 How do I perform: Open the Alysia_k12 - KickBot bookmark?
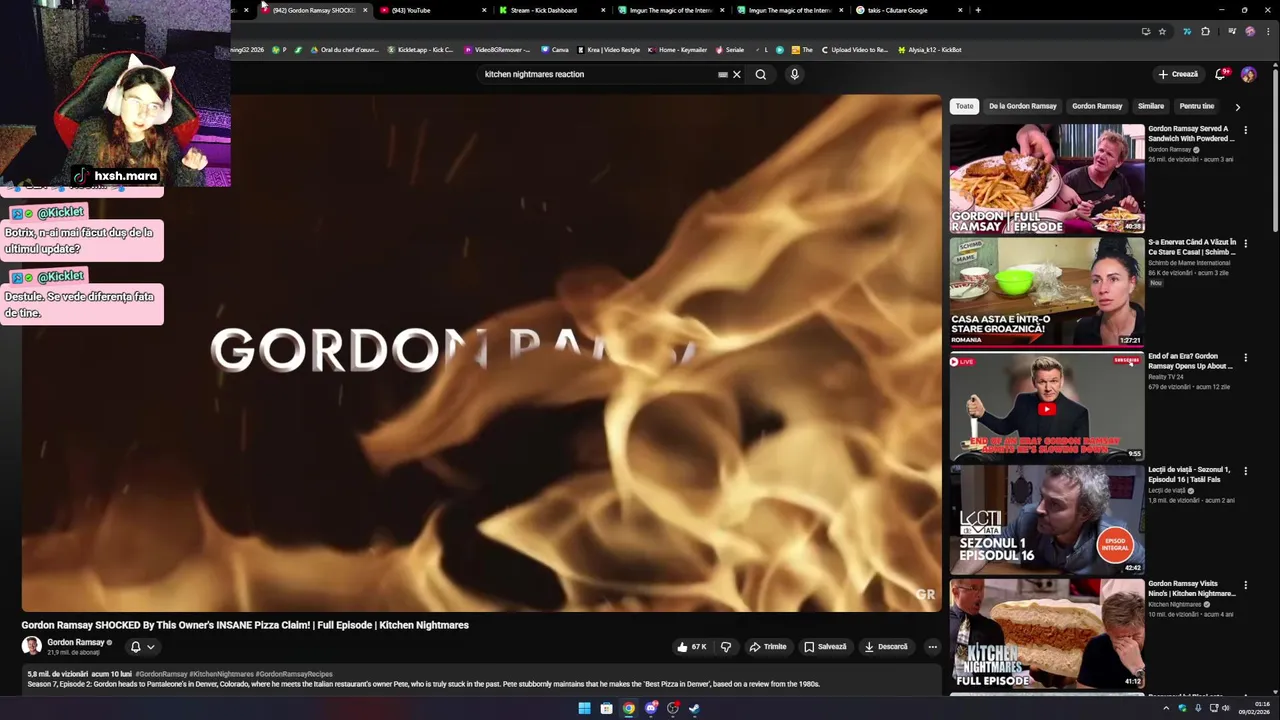(929, 49)
